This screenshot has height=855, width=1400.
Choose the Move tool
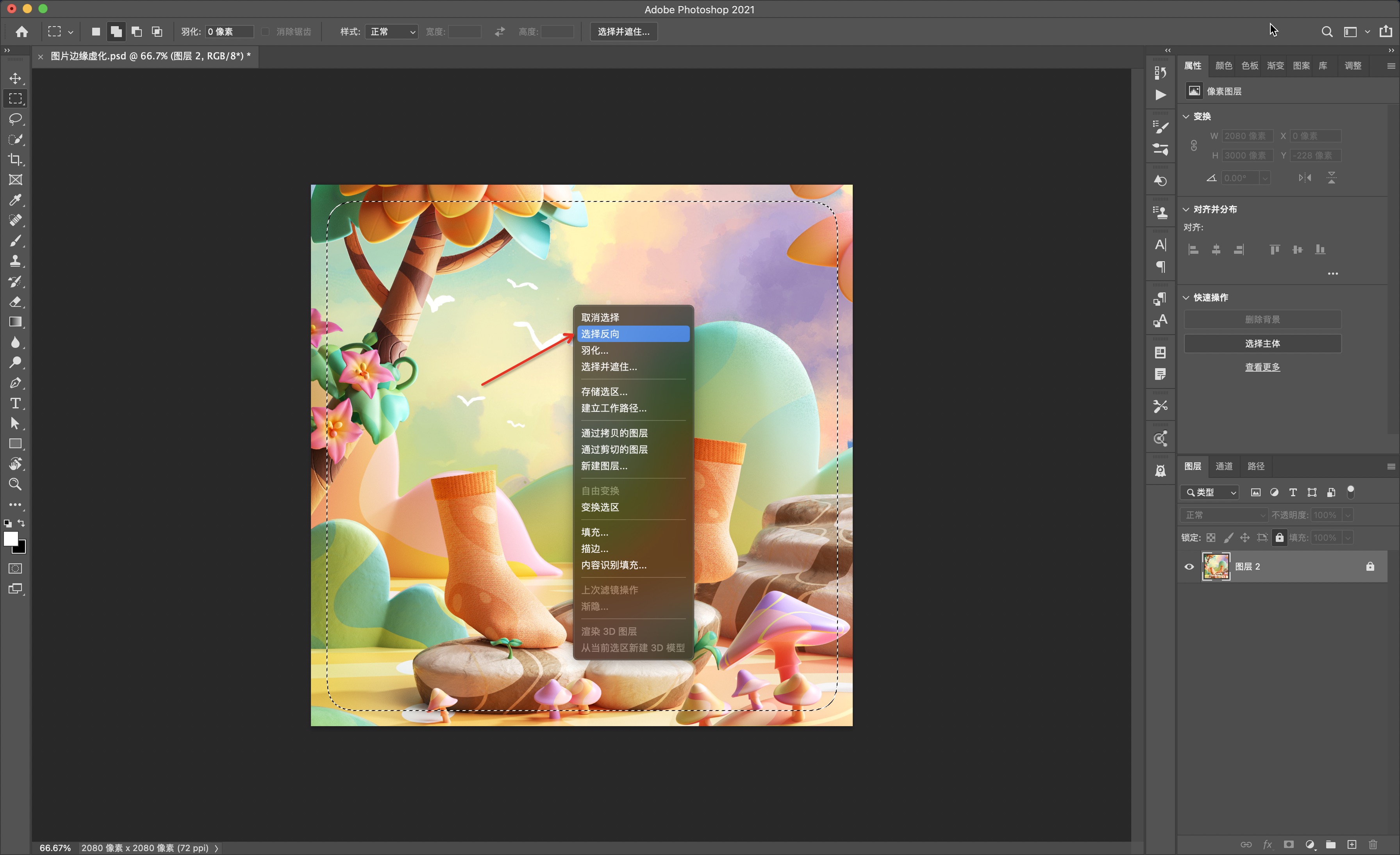(x=15, y=78)
